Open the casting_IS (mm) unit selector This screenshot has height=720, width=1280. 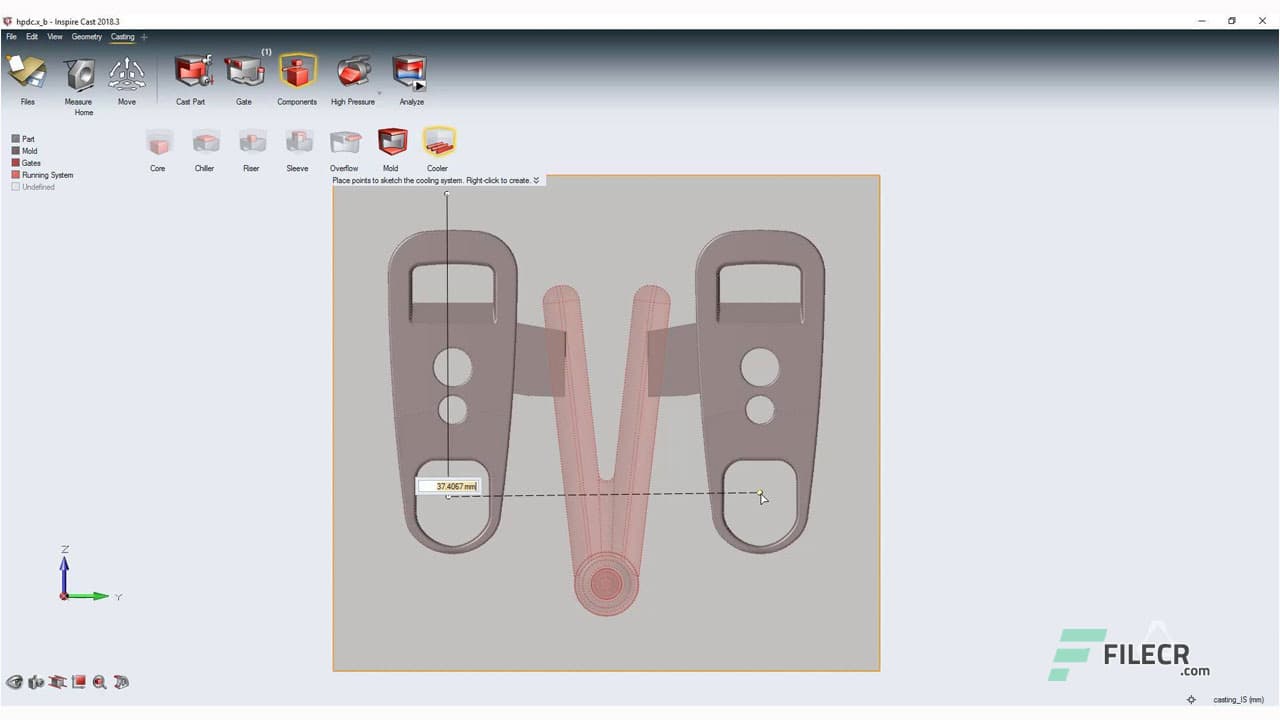point(1238,700)
